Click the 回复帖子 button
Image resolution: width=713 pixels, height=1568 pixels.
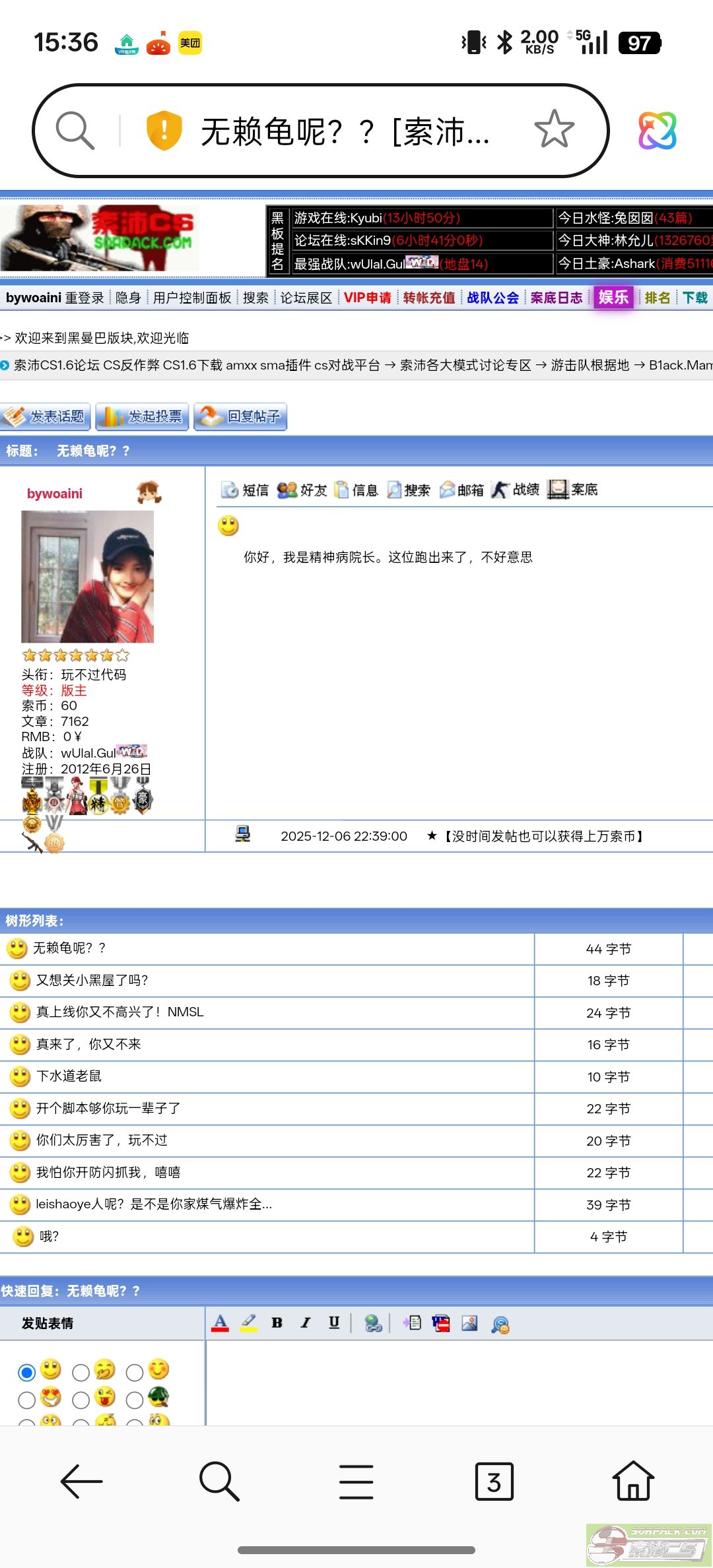point(240,416)
